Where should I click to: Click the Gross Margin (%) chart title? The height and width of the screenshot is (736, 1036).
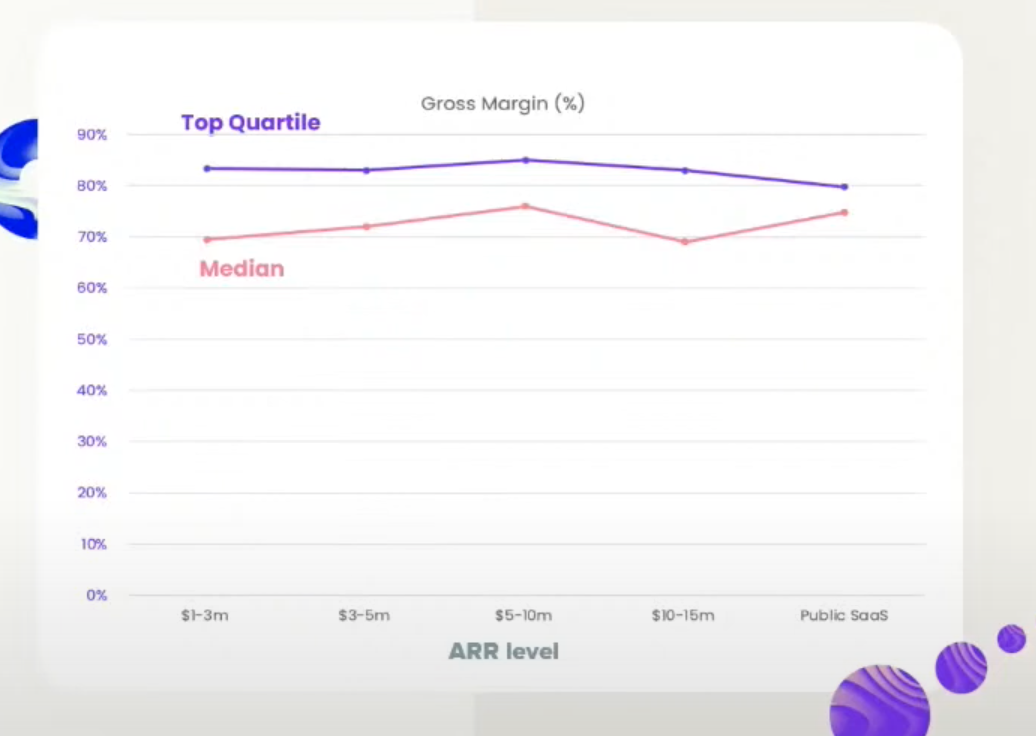click(x=503, y=104)
